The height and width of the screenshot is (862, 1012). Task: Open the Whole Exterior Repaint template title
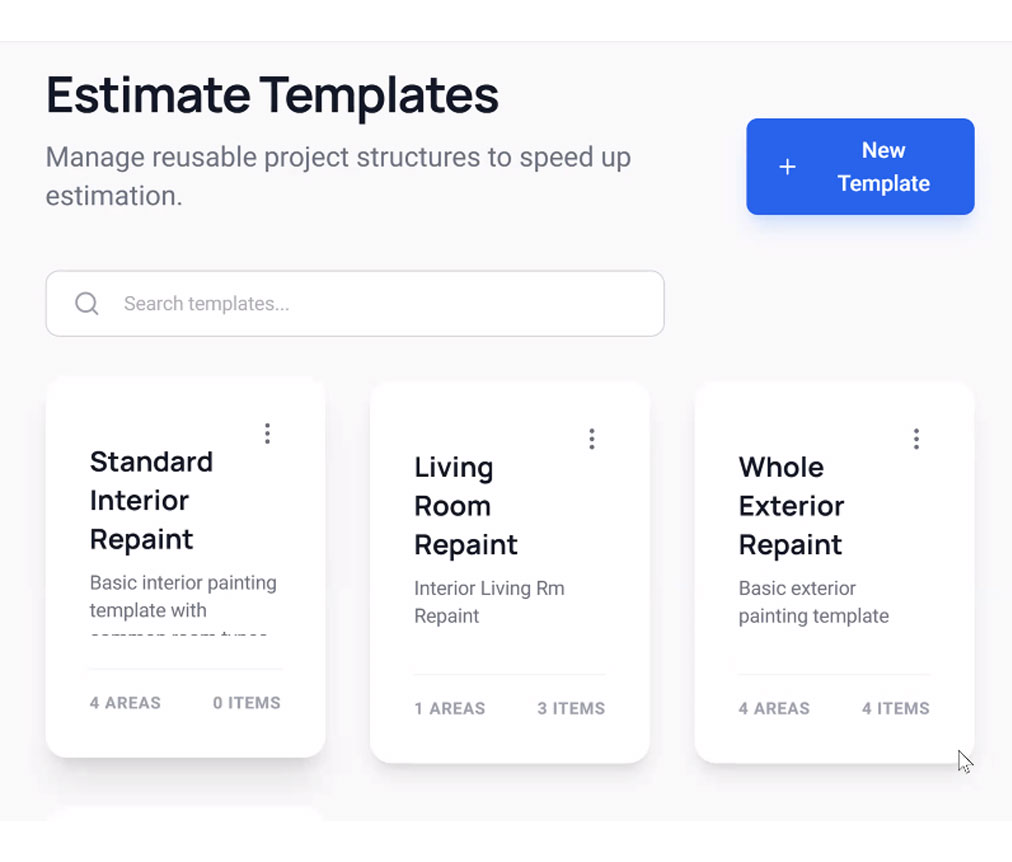(792, 506)
